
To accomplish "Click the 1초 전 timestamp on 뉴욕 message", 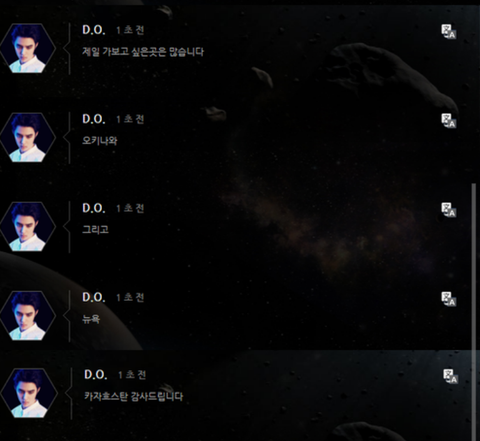I will (130, 297).
